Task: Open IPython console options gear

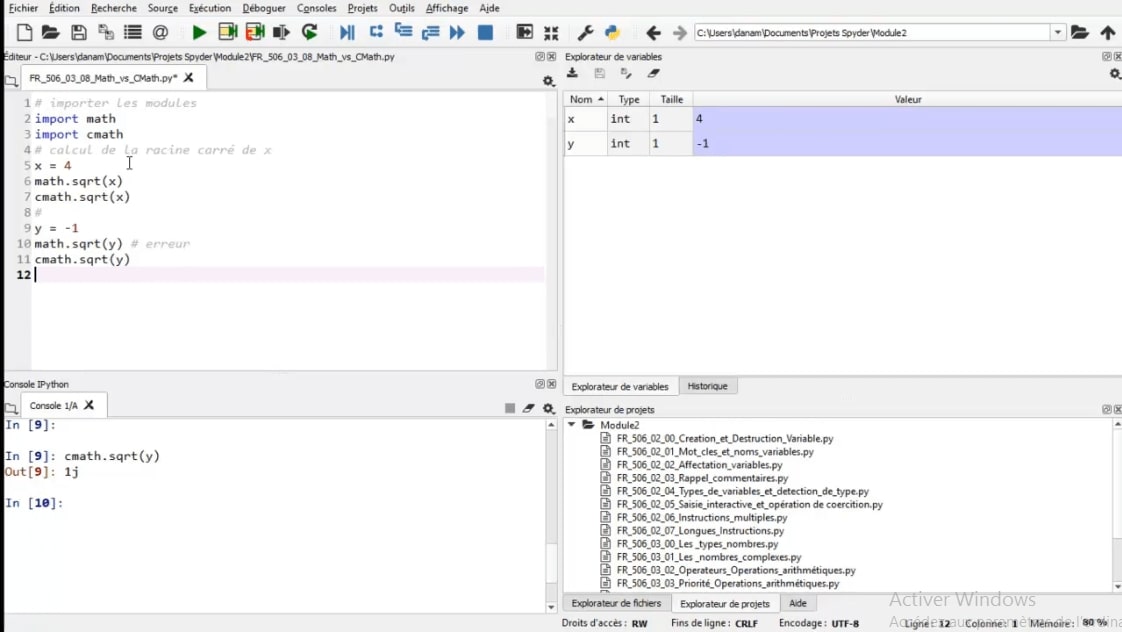Action: coord(549,408)
